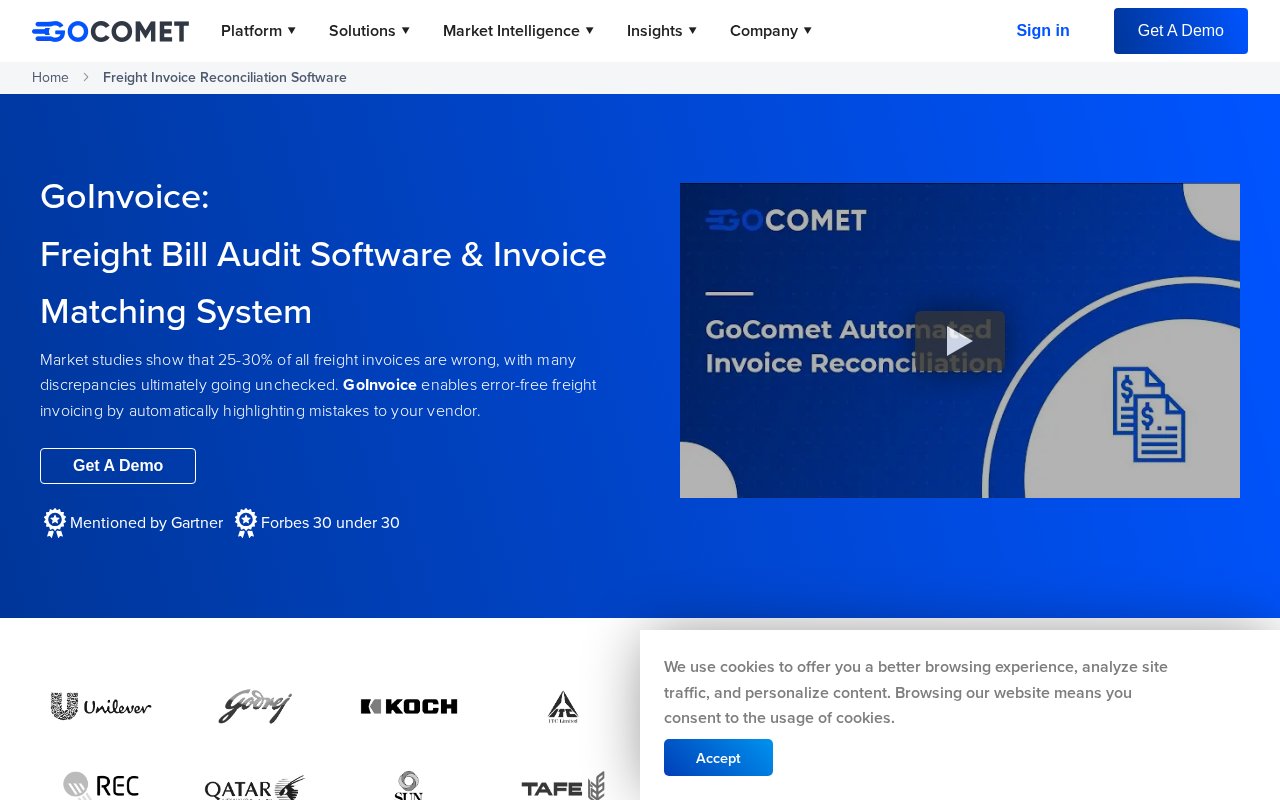Click the Mentioned by Gartner text

point(147,523)
